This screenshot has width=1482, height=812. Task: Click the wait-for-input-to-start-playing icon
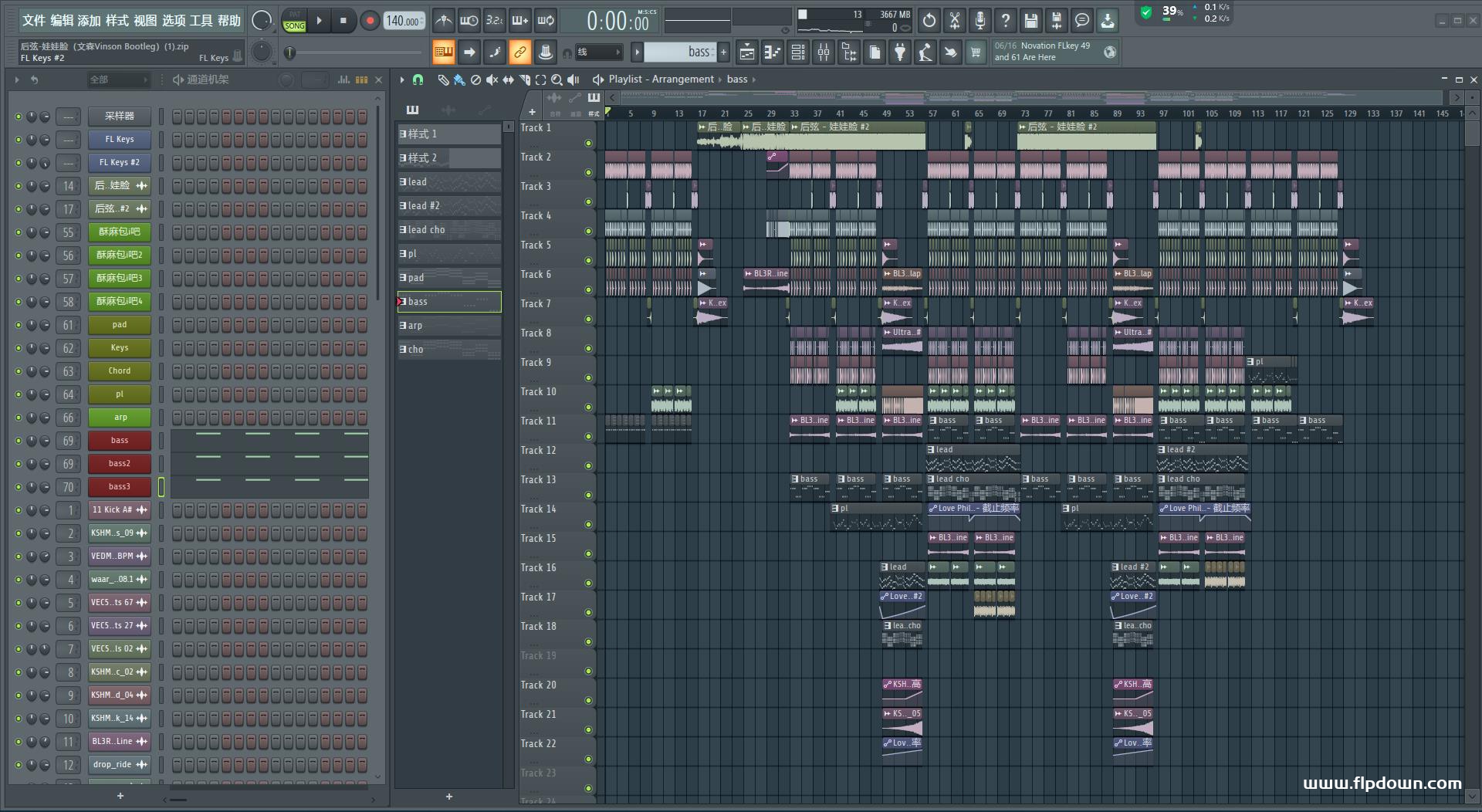pyautogui.click(x=469, y=21)
